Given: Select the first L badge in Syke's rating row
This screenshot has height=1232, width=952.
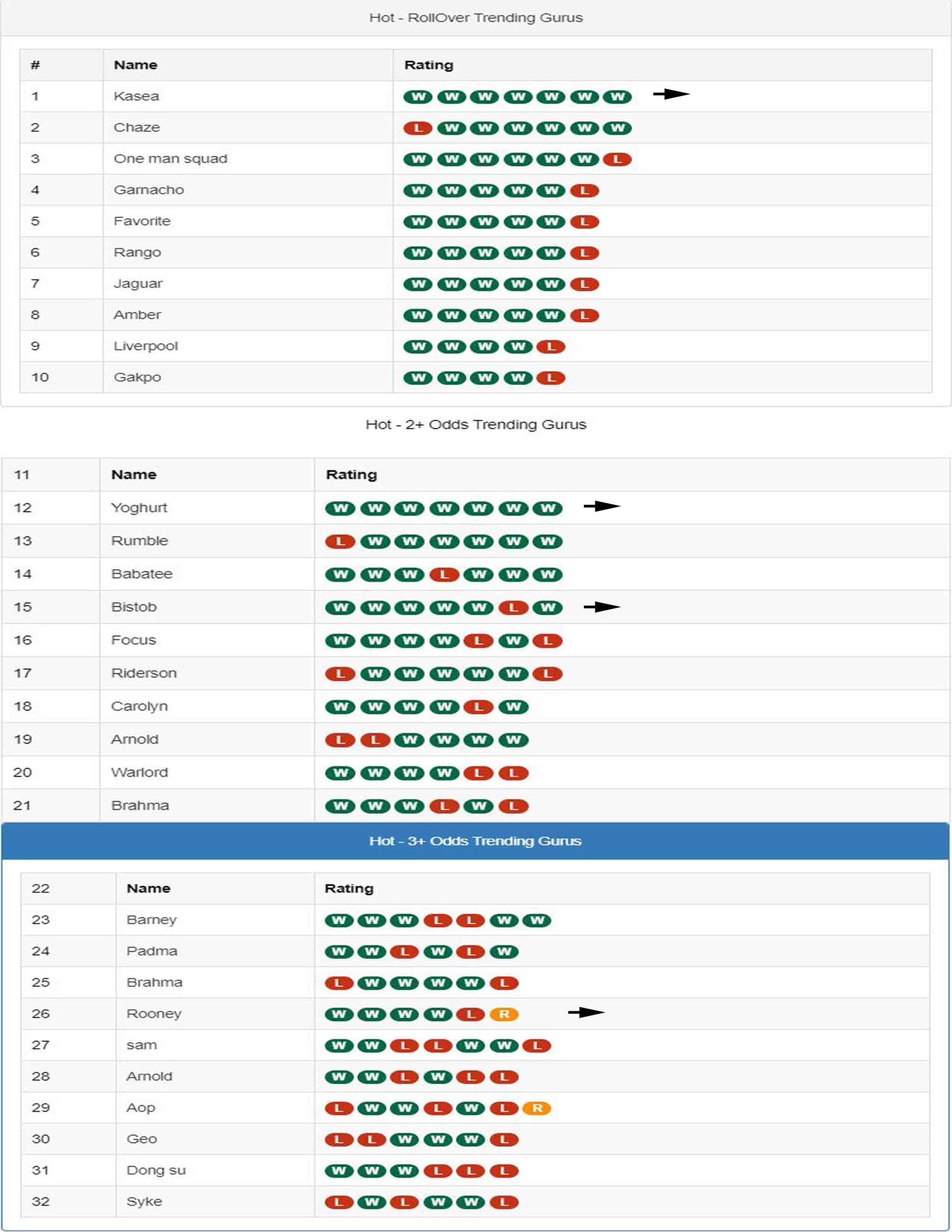Looking at the screenshot, I should (x=339, y=1202).
